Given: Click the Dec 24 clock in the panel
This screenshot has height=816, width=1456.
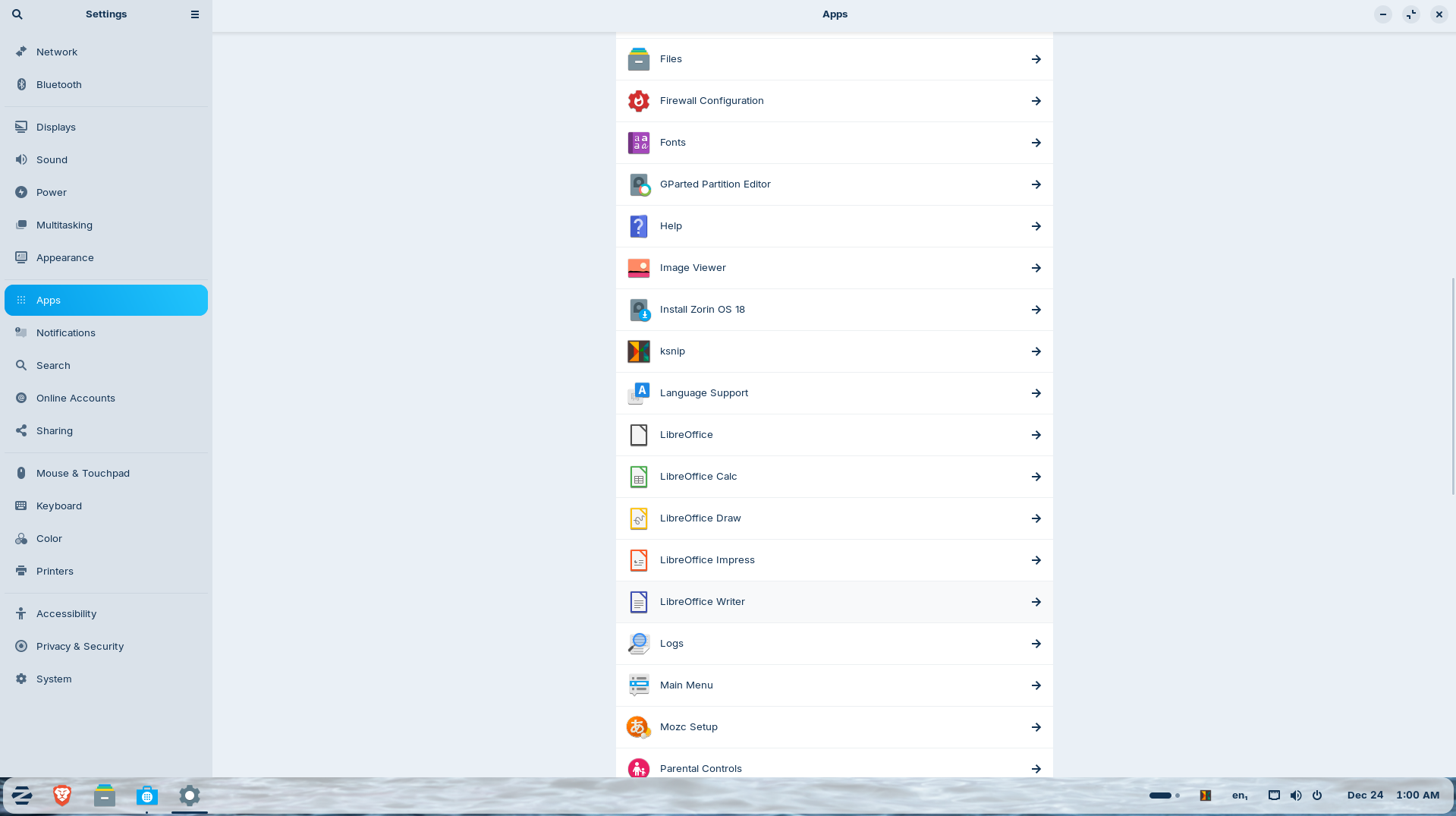Looking at the screenshot, I should 1365,795.
